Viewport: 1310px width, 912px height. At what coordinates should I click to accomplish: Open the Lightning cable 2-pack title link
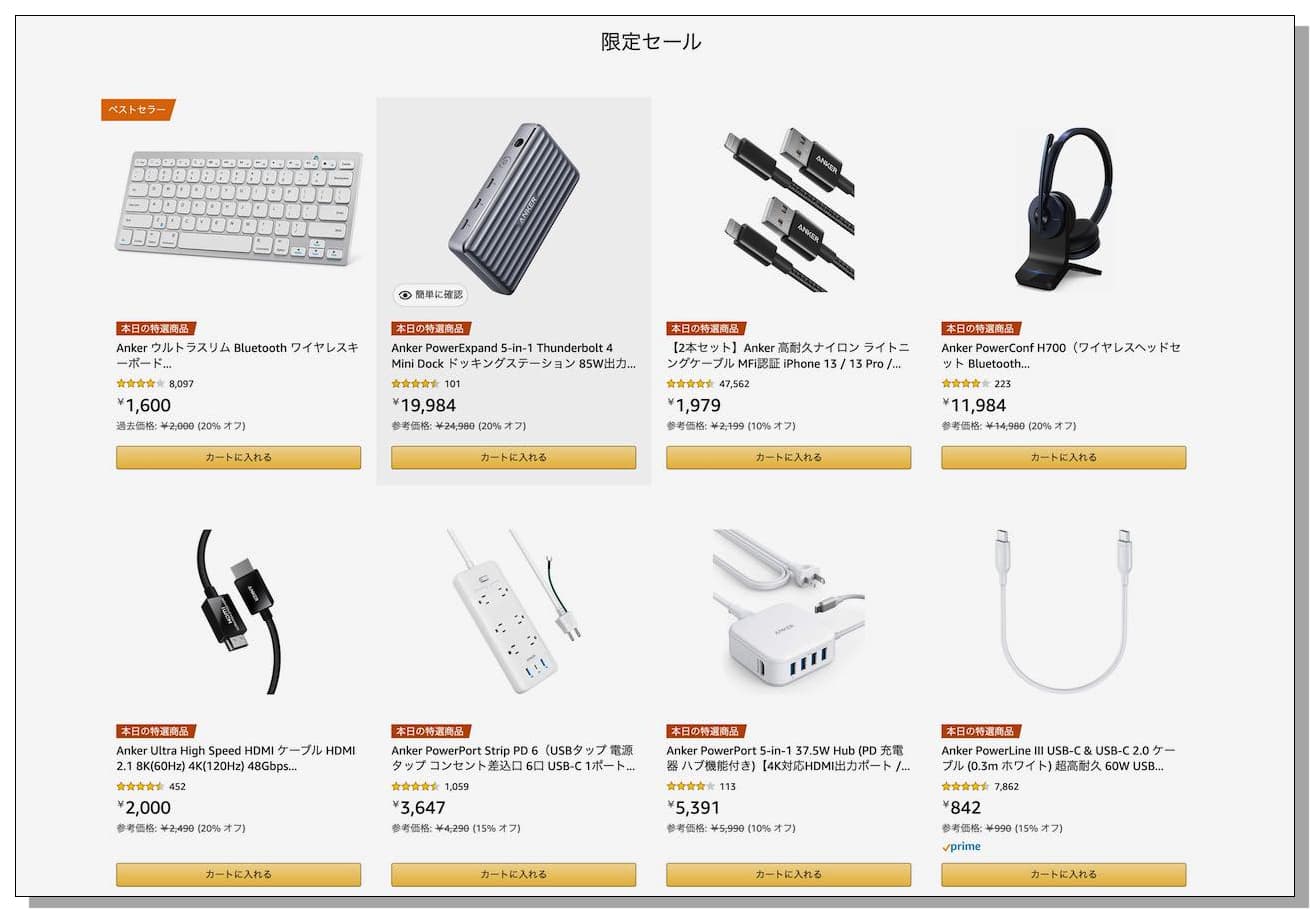click(788, 356)
